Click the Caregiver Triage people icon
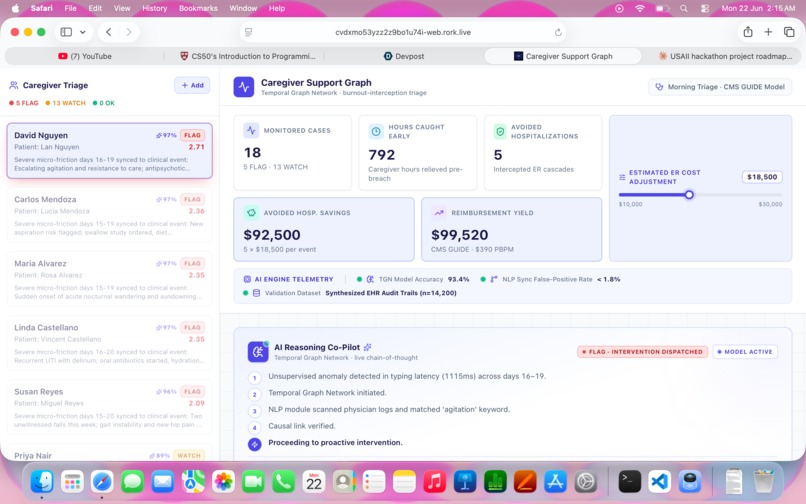806x504 pixels. [14, 85]
